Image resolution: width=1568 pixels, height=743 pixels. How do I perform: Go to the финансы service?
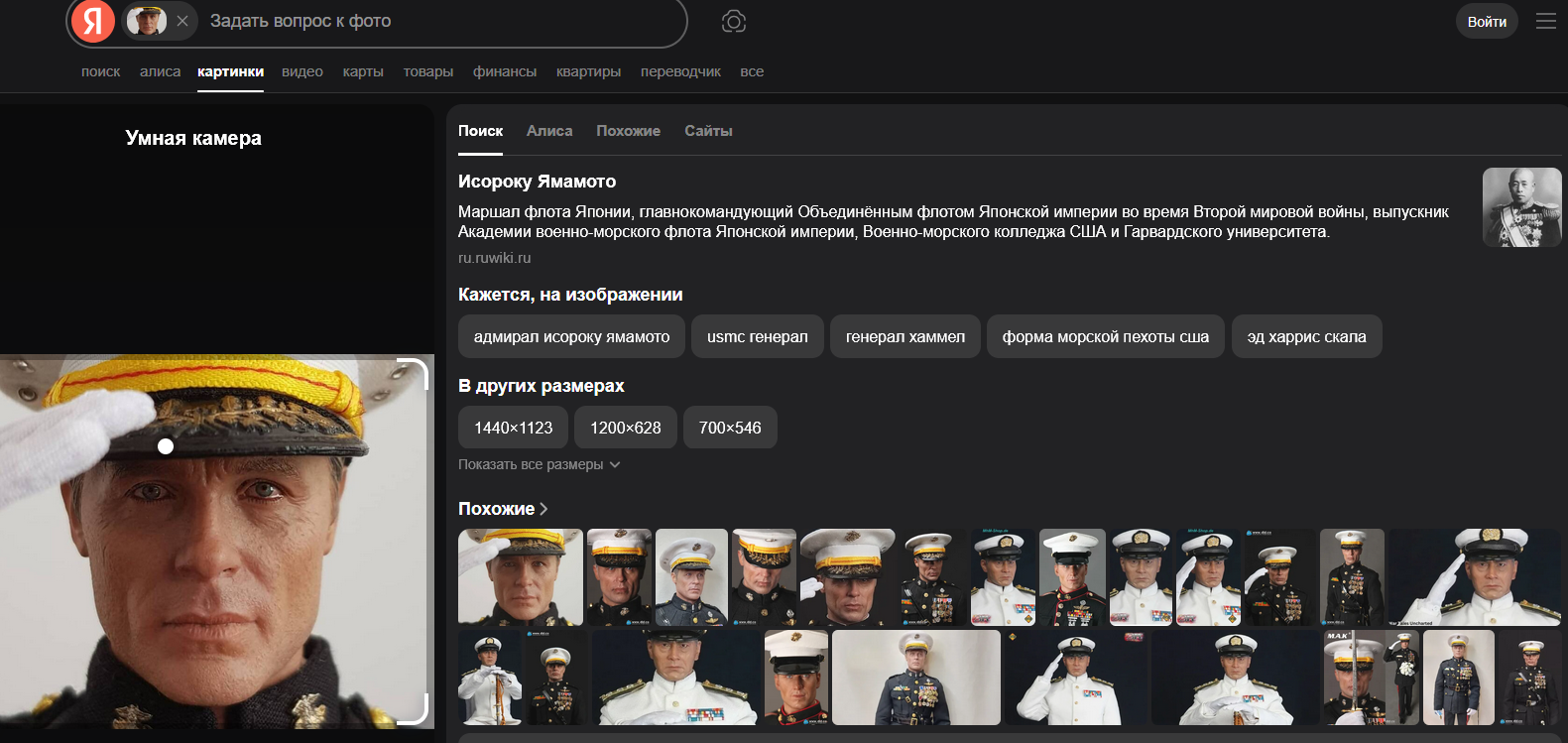click(x=505, y=71)
